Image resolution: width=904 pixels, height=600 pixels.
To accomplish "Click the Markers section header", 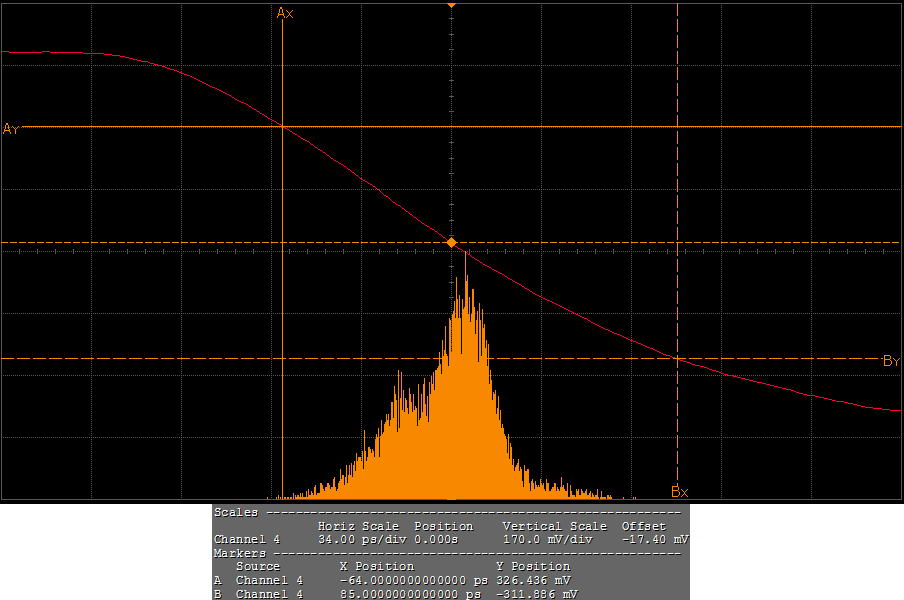I will (240, 553).
